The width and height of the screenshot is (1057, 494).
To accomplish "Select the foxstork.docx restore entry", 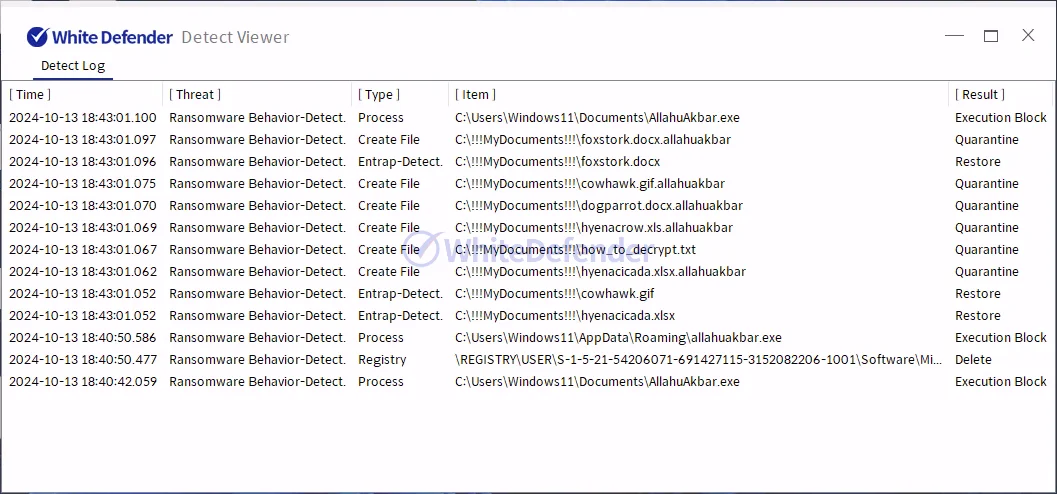I will [x=557, y=162].
